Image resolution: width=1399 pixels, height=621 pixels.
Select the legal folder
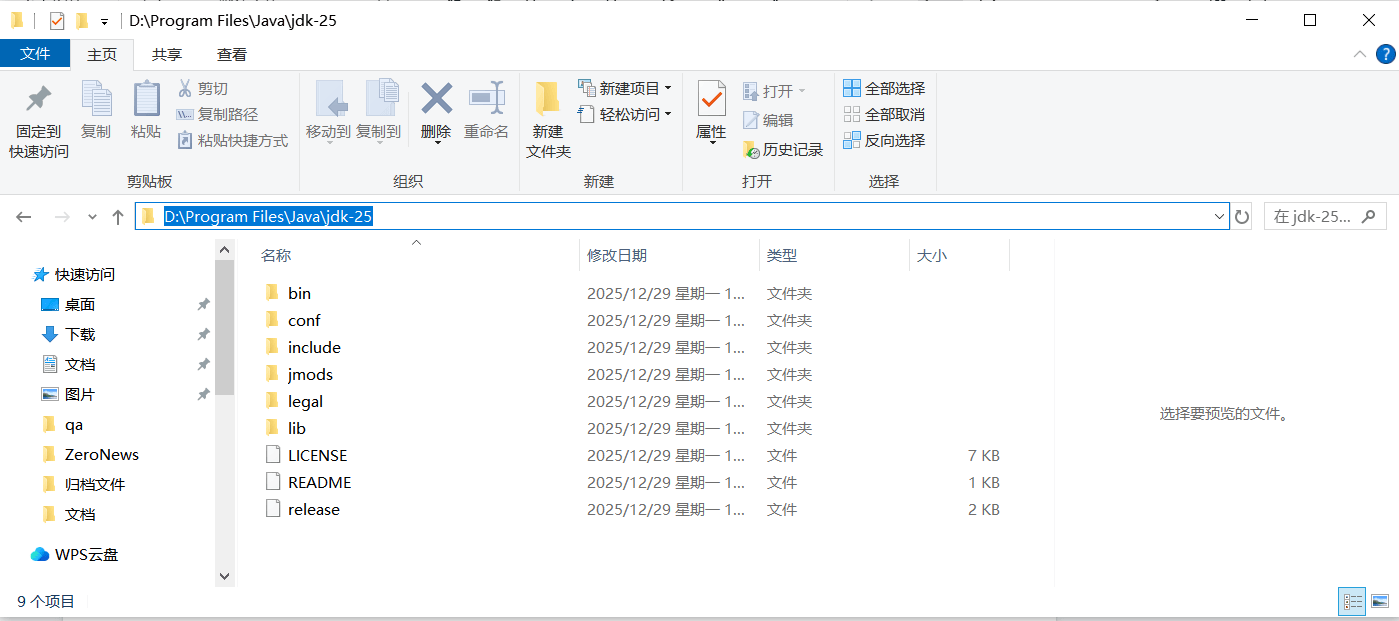[x=305, y=401]
